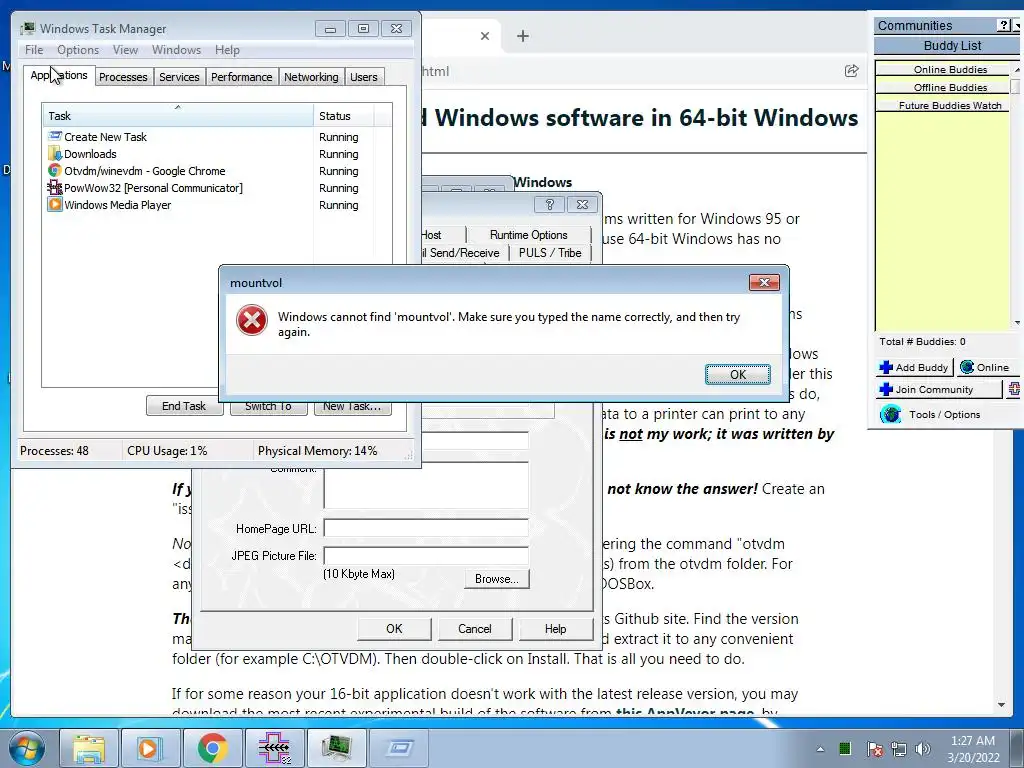The image size is (1024, 768).
Task: Click the buddy list scrollbar up arrow
Action: pos(1017,69)
